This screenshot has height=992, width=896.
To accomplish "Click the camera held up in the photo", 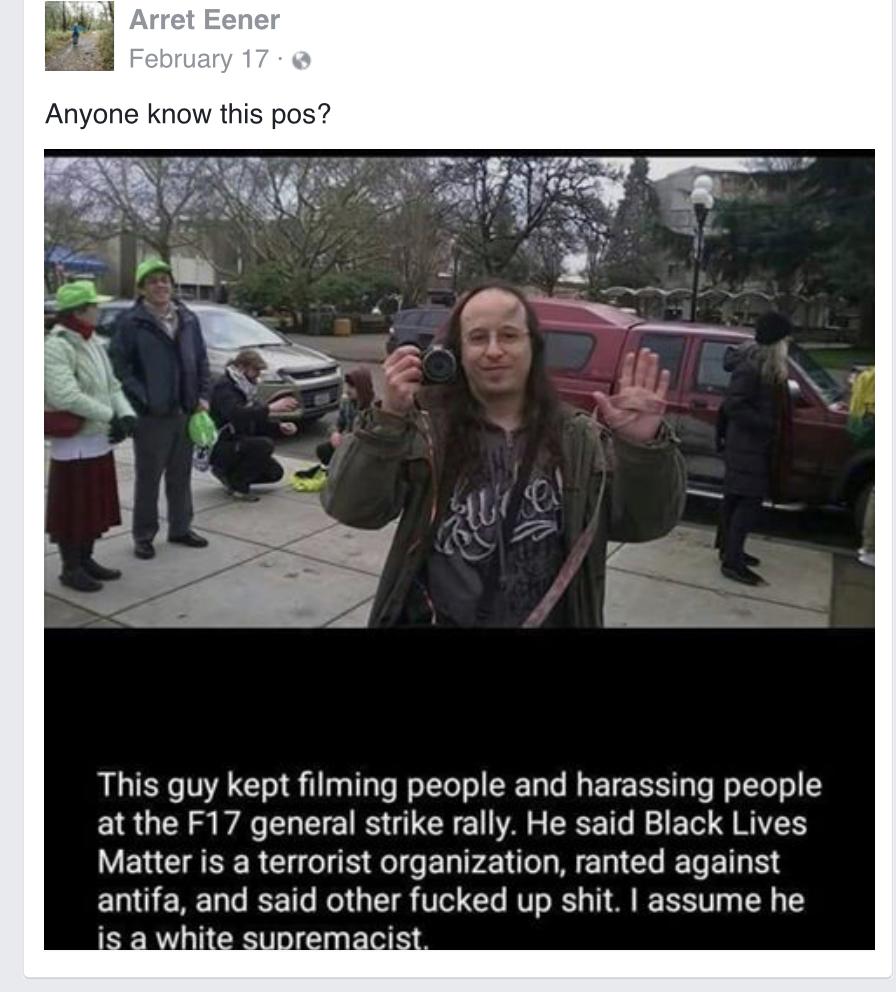I will pyautogui.click(x=437, y=365).
